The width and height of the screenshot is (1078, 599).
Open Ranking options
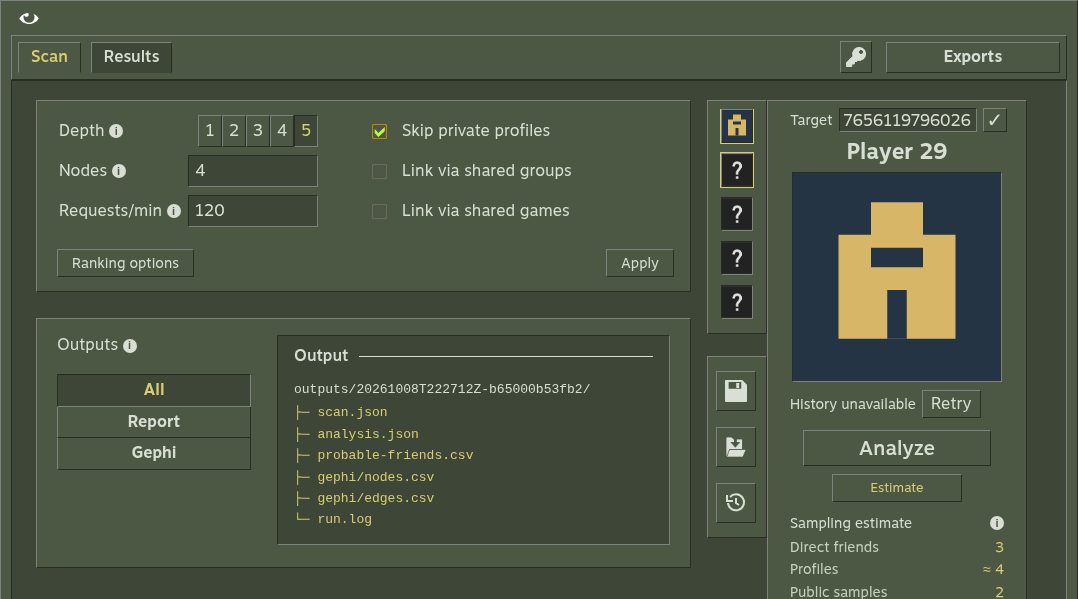(125, 263)
